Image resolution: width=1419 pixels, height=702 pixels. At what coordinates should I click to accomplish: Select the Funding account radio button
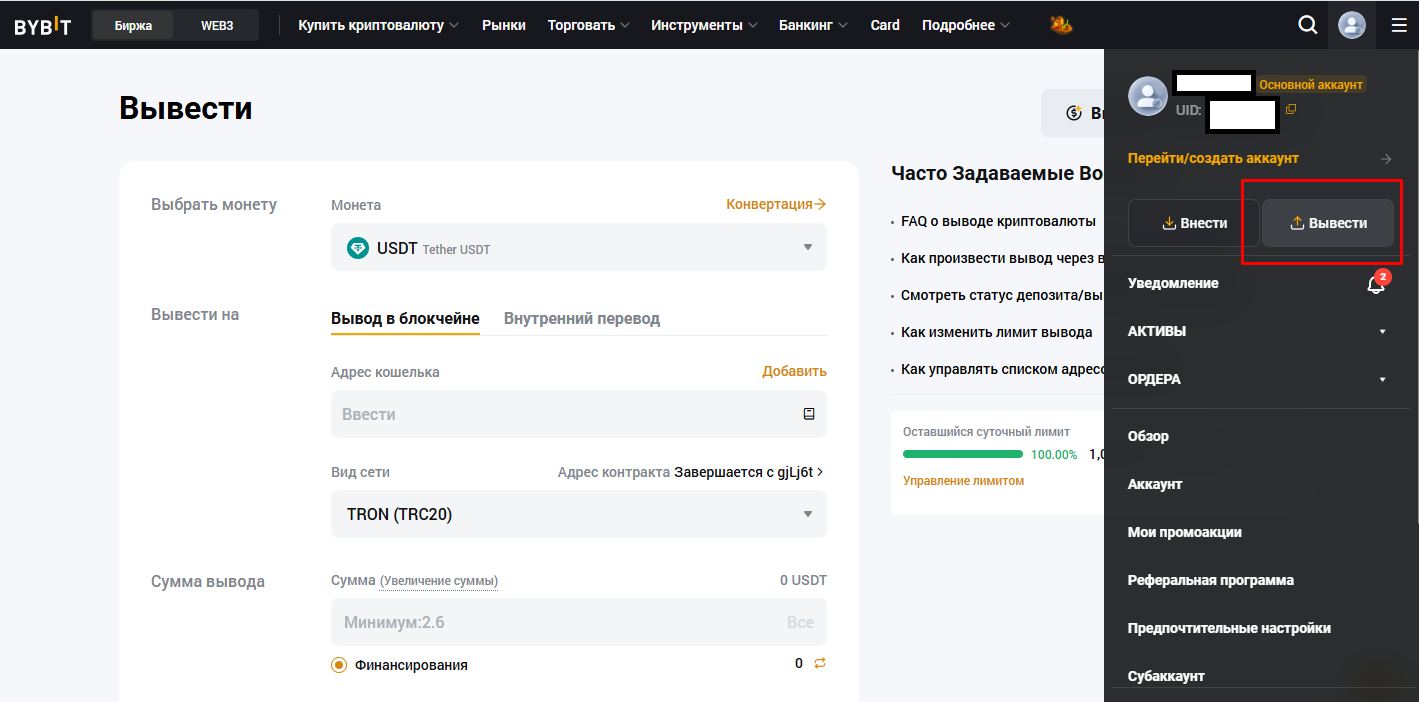339,665
